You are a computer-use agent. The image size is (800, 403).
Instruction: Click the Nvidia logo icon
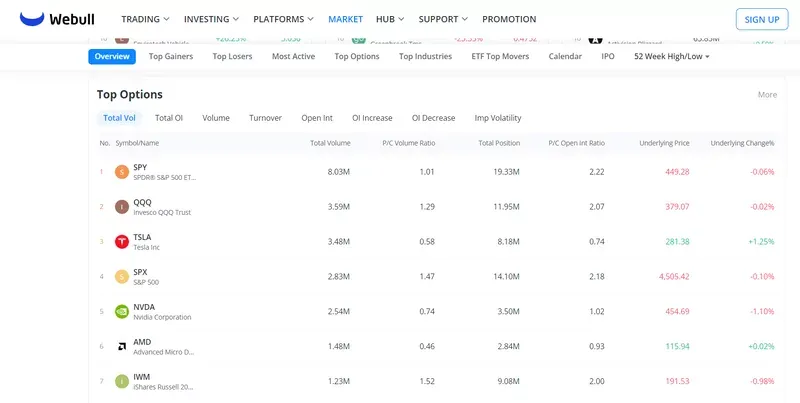pyautogui.click(x=121, y=312)
